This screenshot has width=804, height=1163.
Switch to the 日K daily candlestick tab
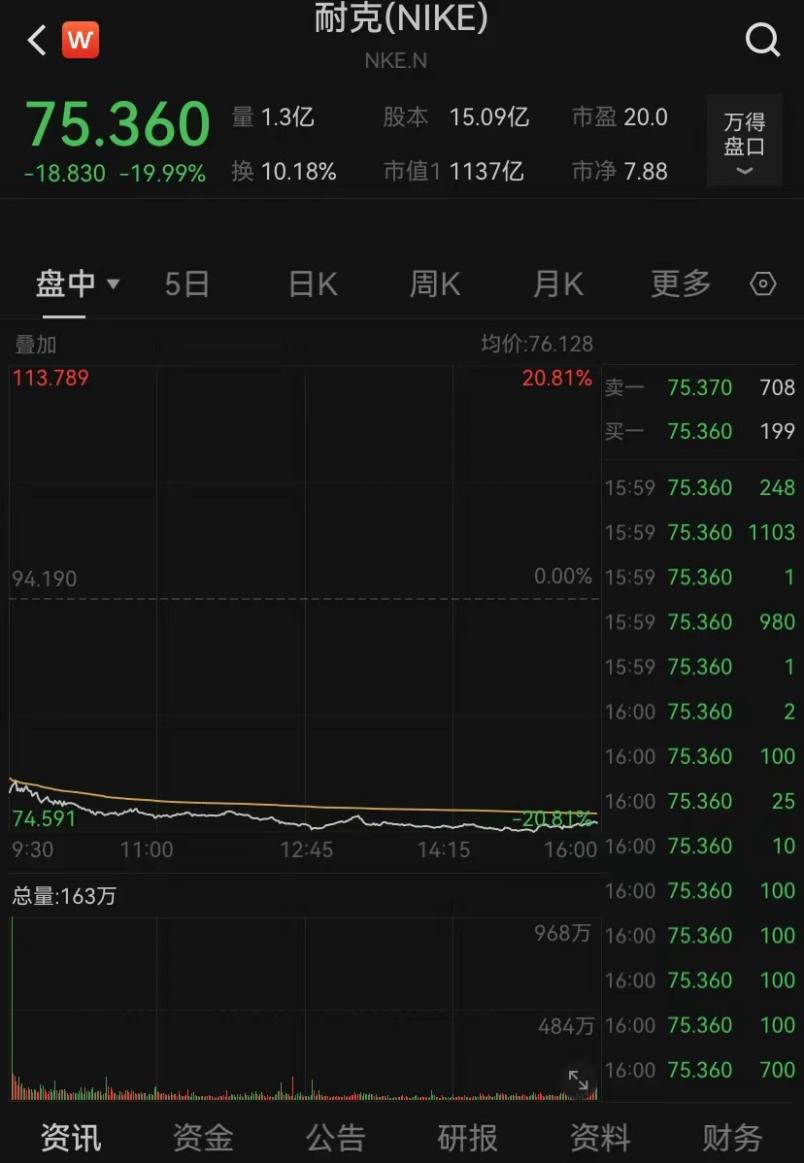tap(311, 284)
